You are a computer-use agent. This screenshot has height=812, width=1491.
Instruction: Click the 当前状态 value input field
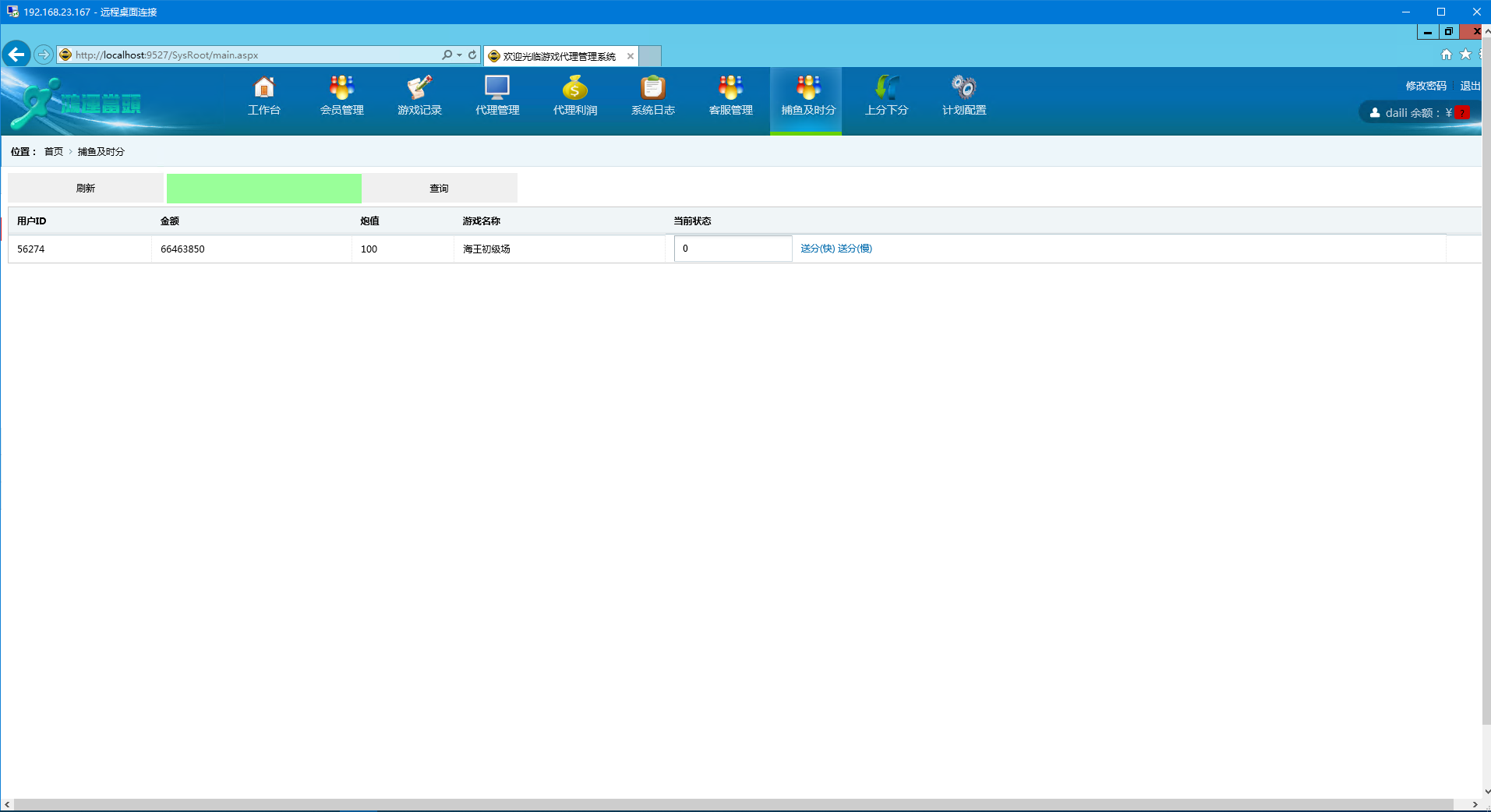tap(733, 249)
